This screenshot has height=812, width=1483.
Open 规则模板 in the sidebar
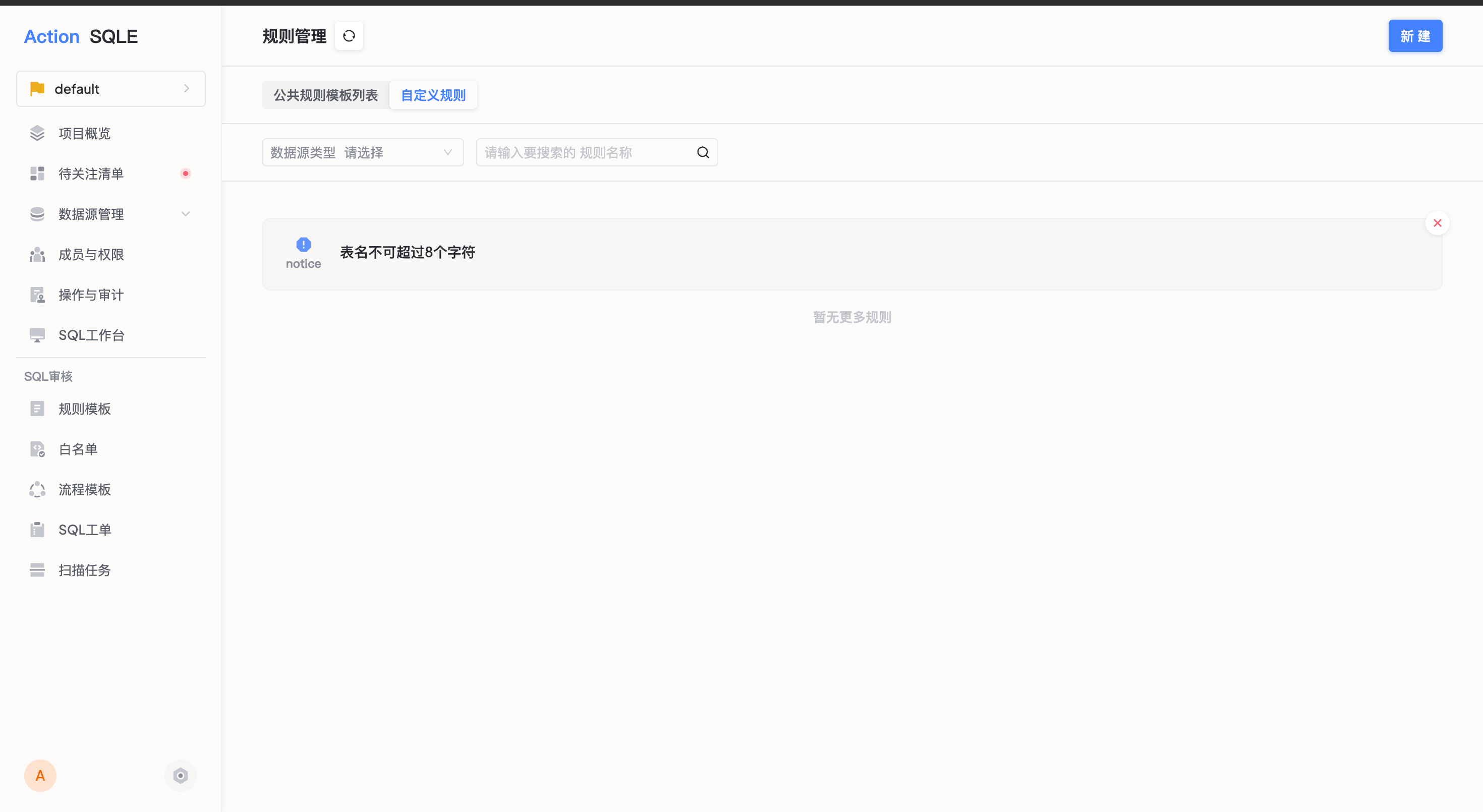pos(111,409)
